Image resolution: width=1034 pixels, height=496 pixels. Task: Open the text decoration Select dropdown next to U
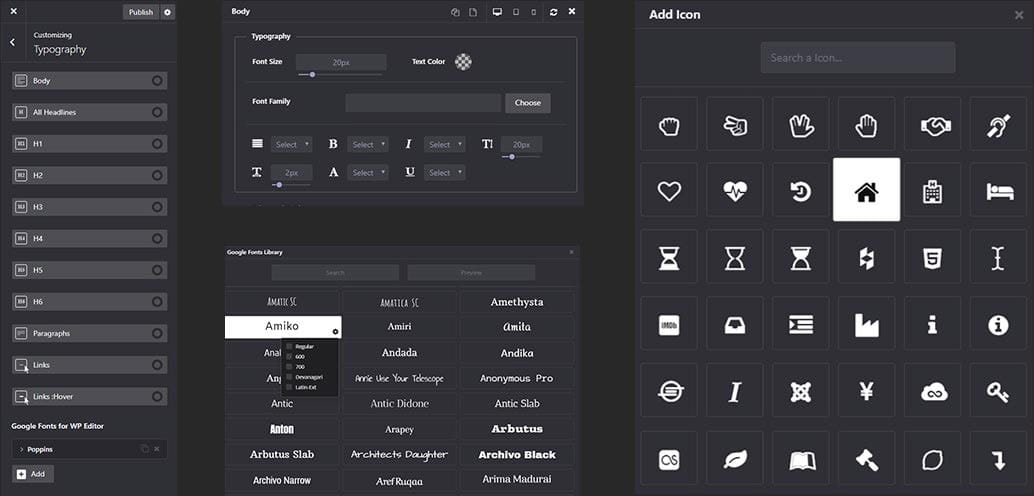point(444,173)
